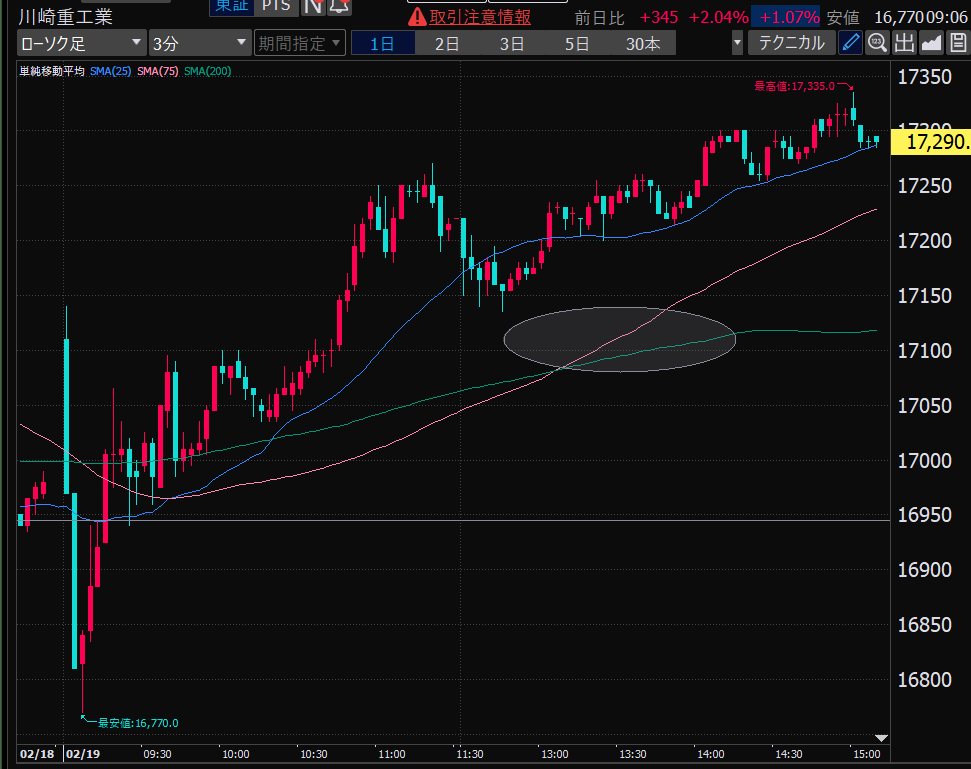Click the gray ellipse drawn on chart
The image size is (971, 769).
[619, 339]
